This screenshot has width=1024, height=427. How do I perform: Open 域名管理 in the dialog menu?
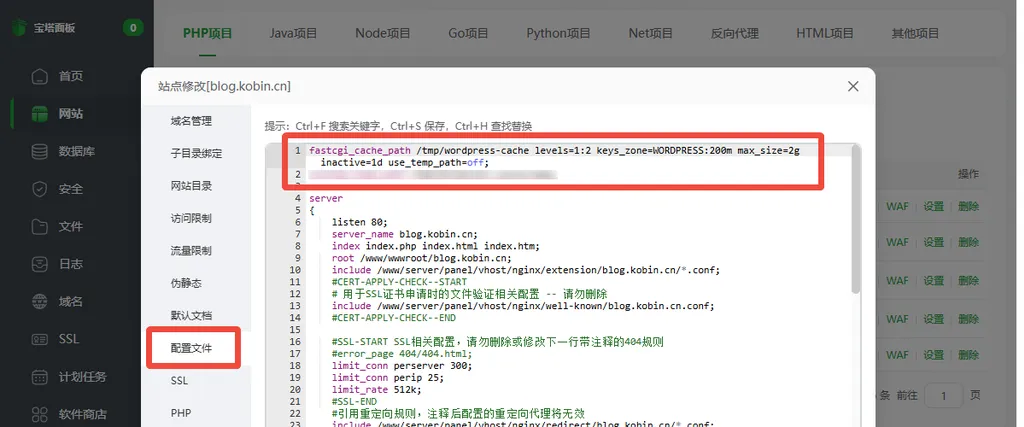pyautogui.click(x=191, y=121)
